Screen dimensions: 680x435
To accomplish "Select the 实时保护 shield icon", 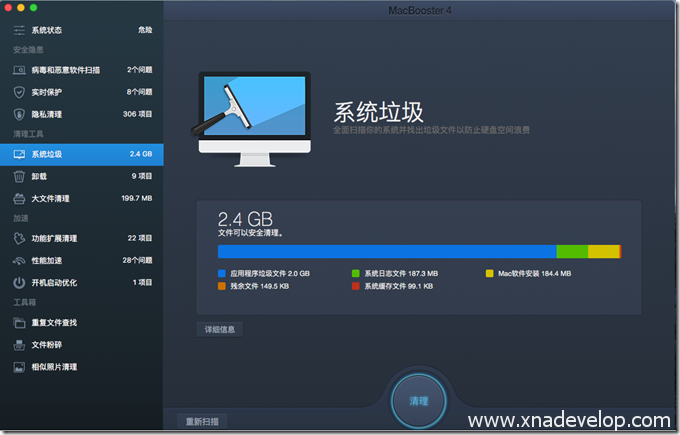I will click(19, 92).
